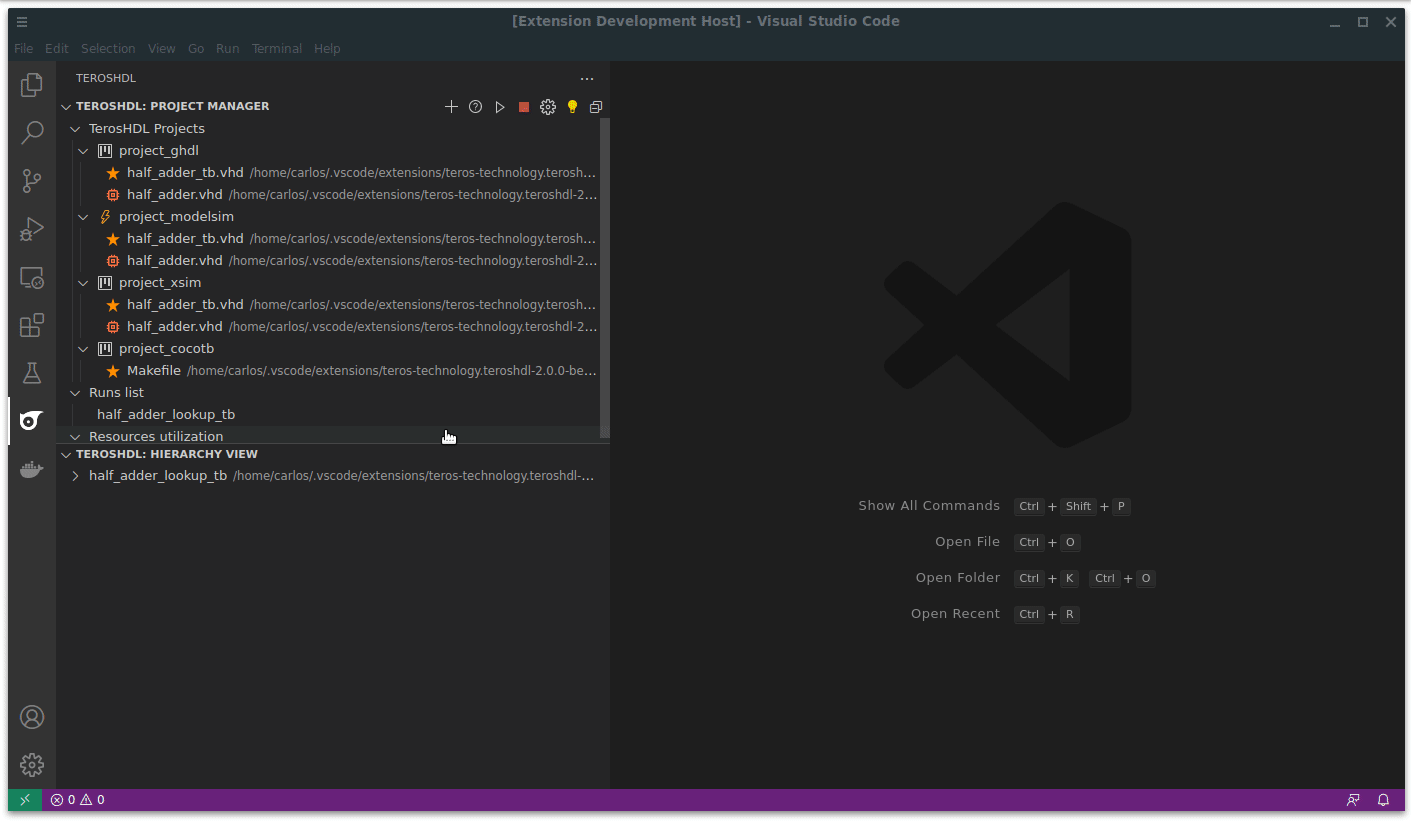Open the Edit menu
Image resolution: width=1411 pixels, height=822 pixels.
click(57, 48)
